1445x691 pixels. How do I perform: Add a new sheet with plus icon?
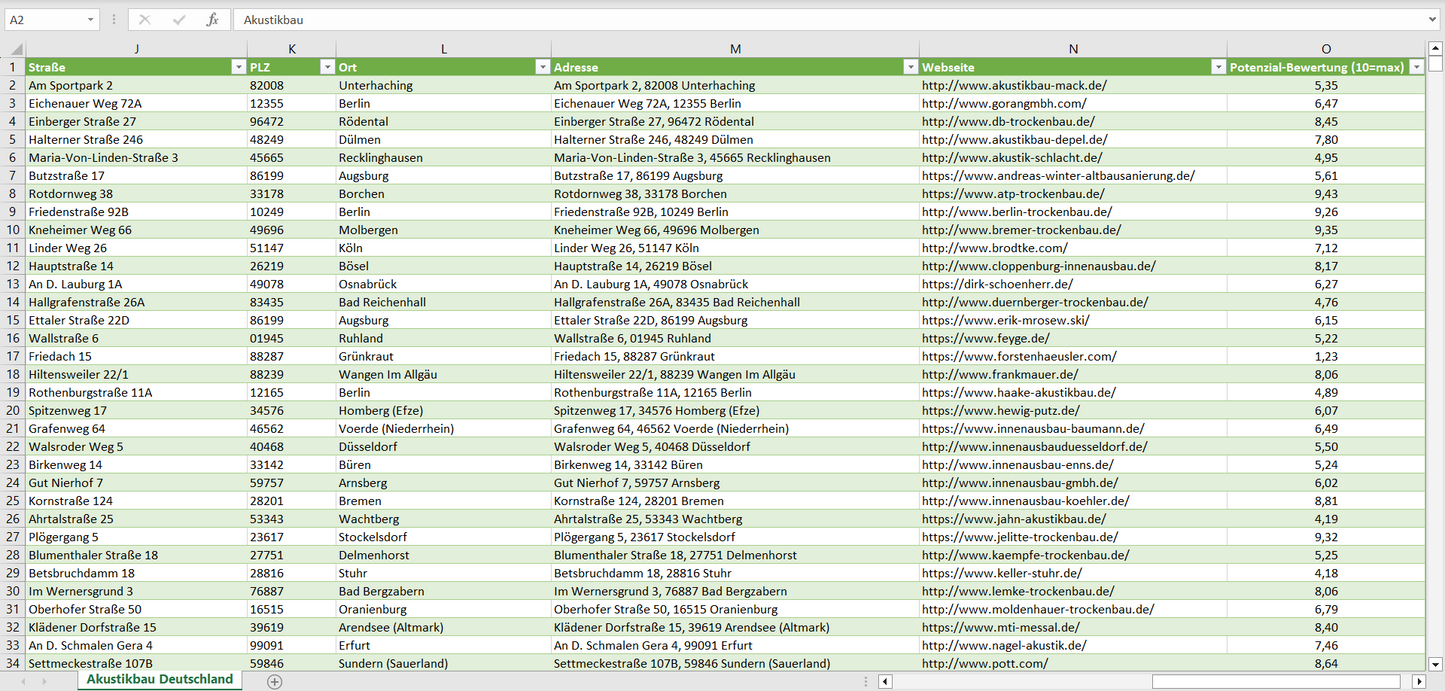click(275, 681)
